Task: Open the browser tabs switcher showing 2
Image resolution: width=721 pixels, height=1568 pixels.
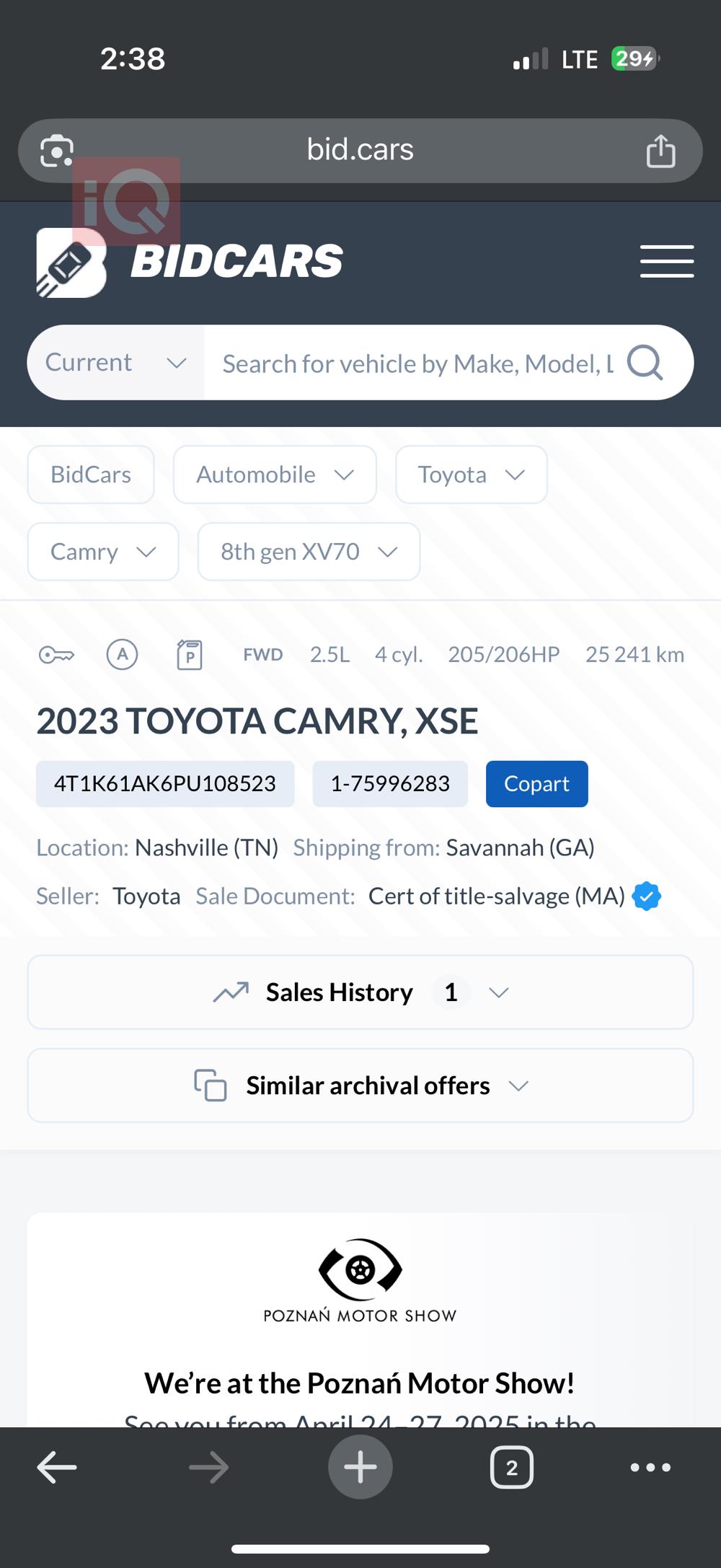Action: (x=512, y=1468)
